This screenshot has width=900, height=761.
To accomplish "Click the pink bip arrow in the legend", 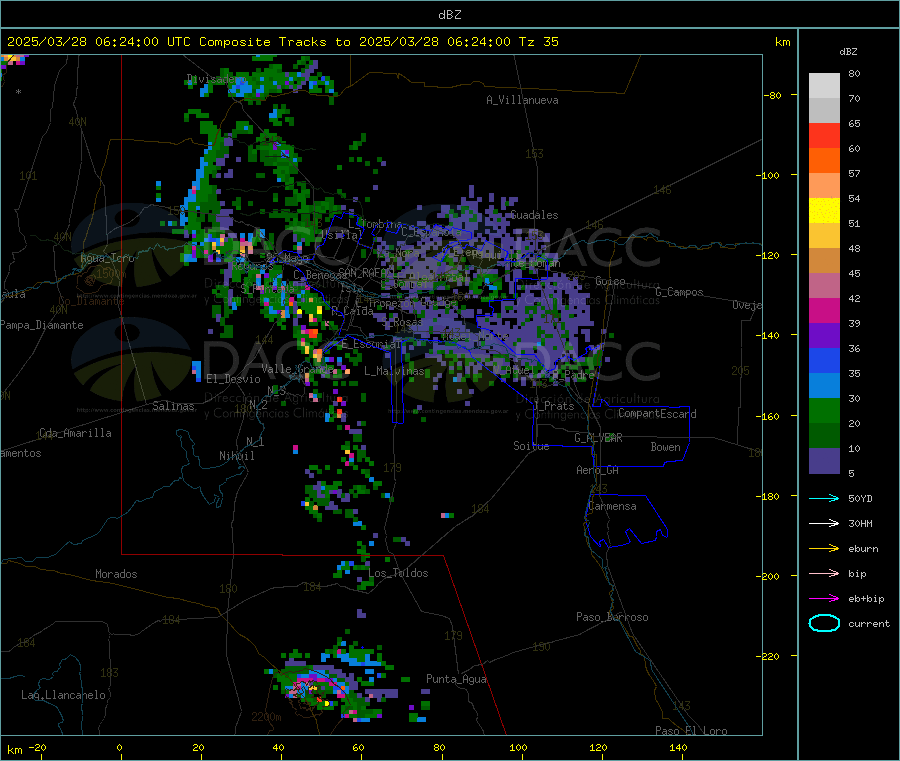I will pos(824,573).
